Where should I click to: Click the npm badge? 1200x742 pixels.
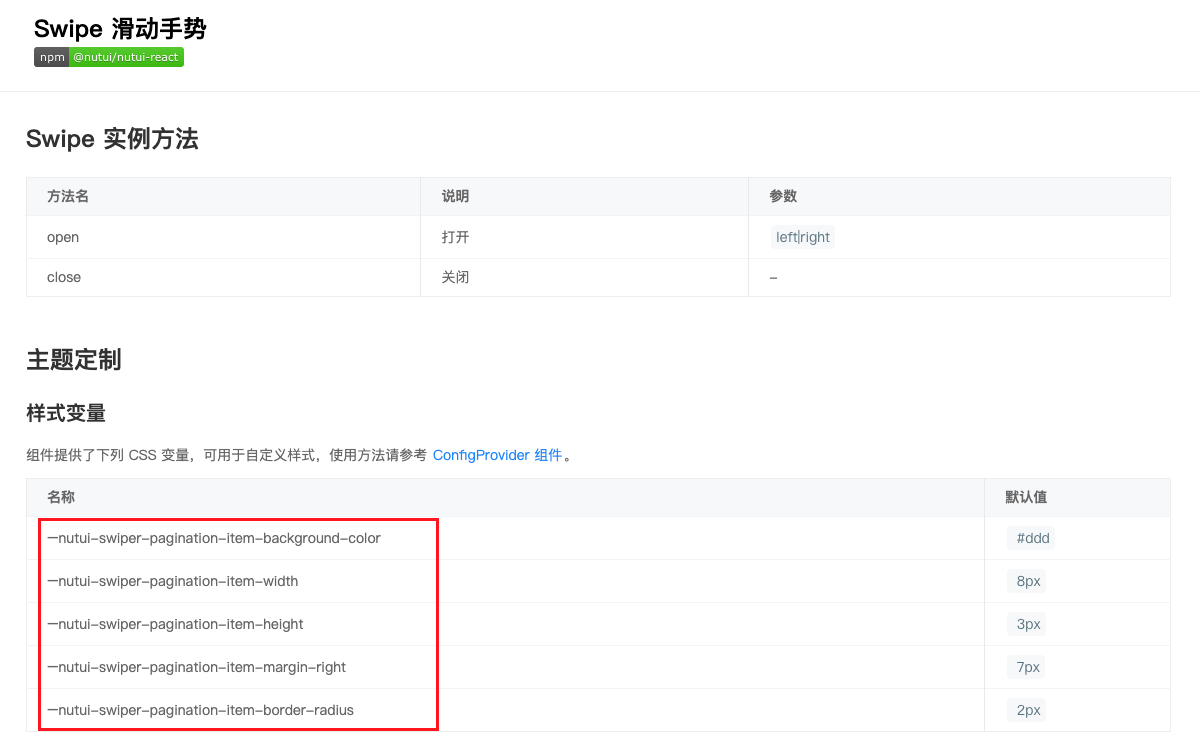point(51,57)
